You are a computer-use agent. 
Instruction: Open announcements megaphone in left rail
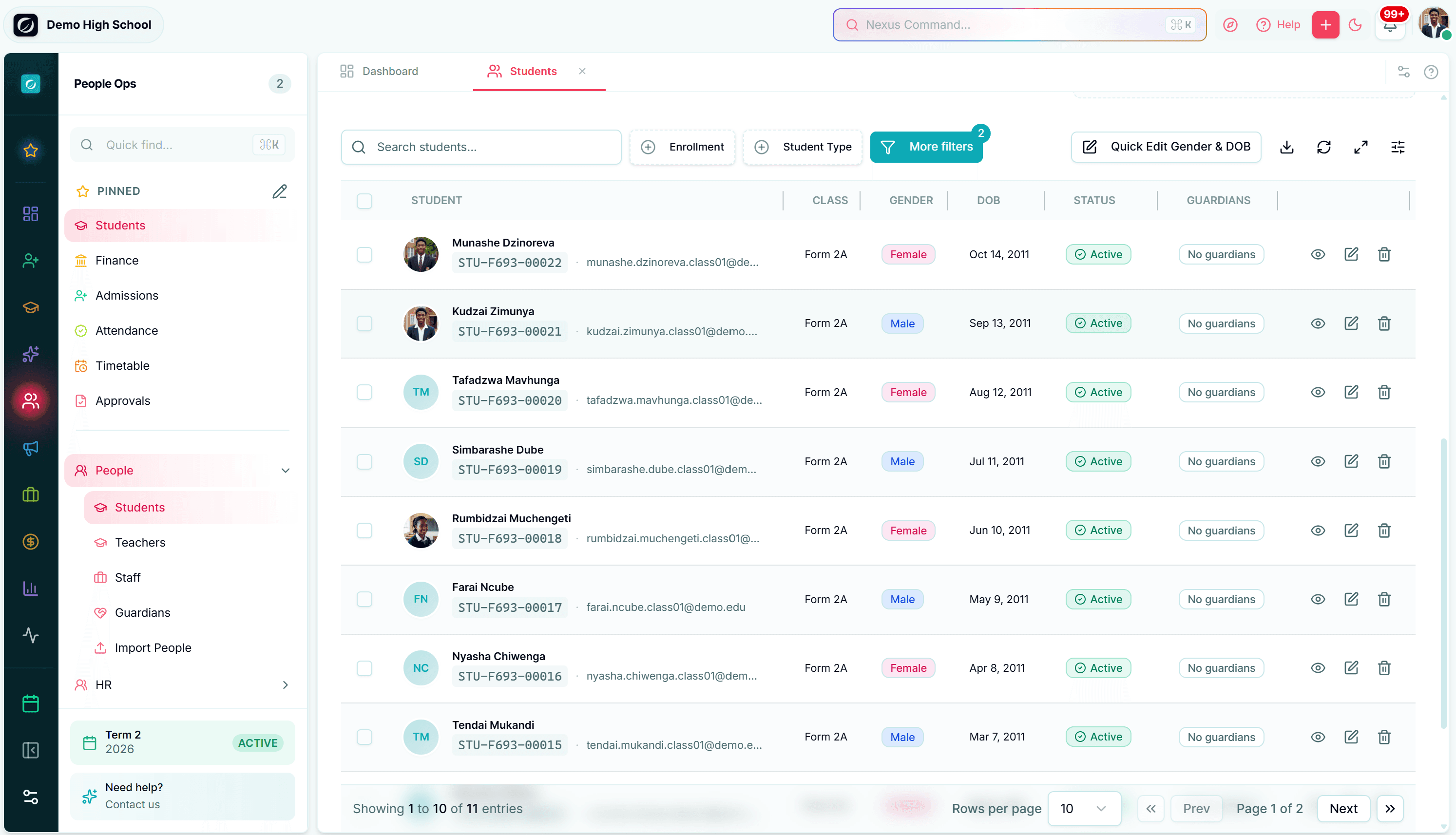tap(30, 448)
